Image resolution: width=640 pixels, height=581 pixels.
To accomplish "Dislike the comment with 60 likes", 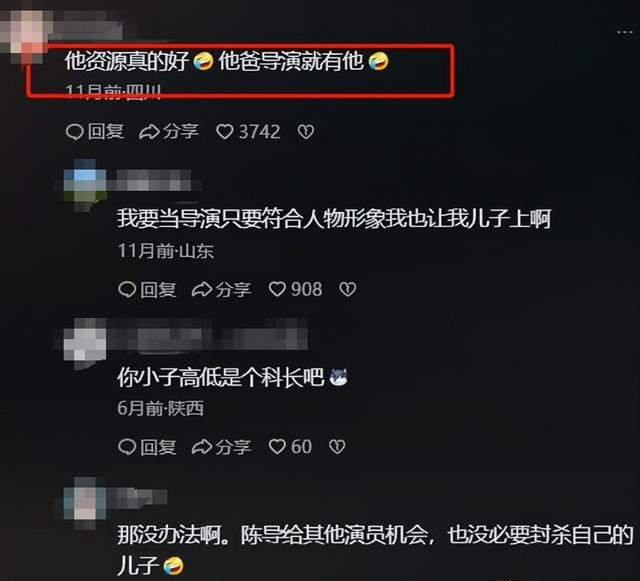I will [x=337, y=447].
